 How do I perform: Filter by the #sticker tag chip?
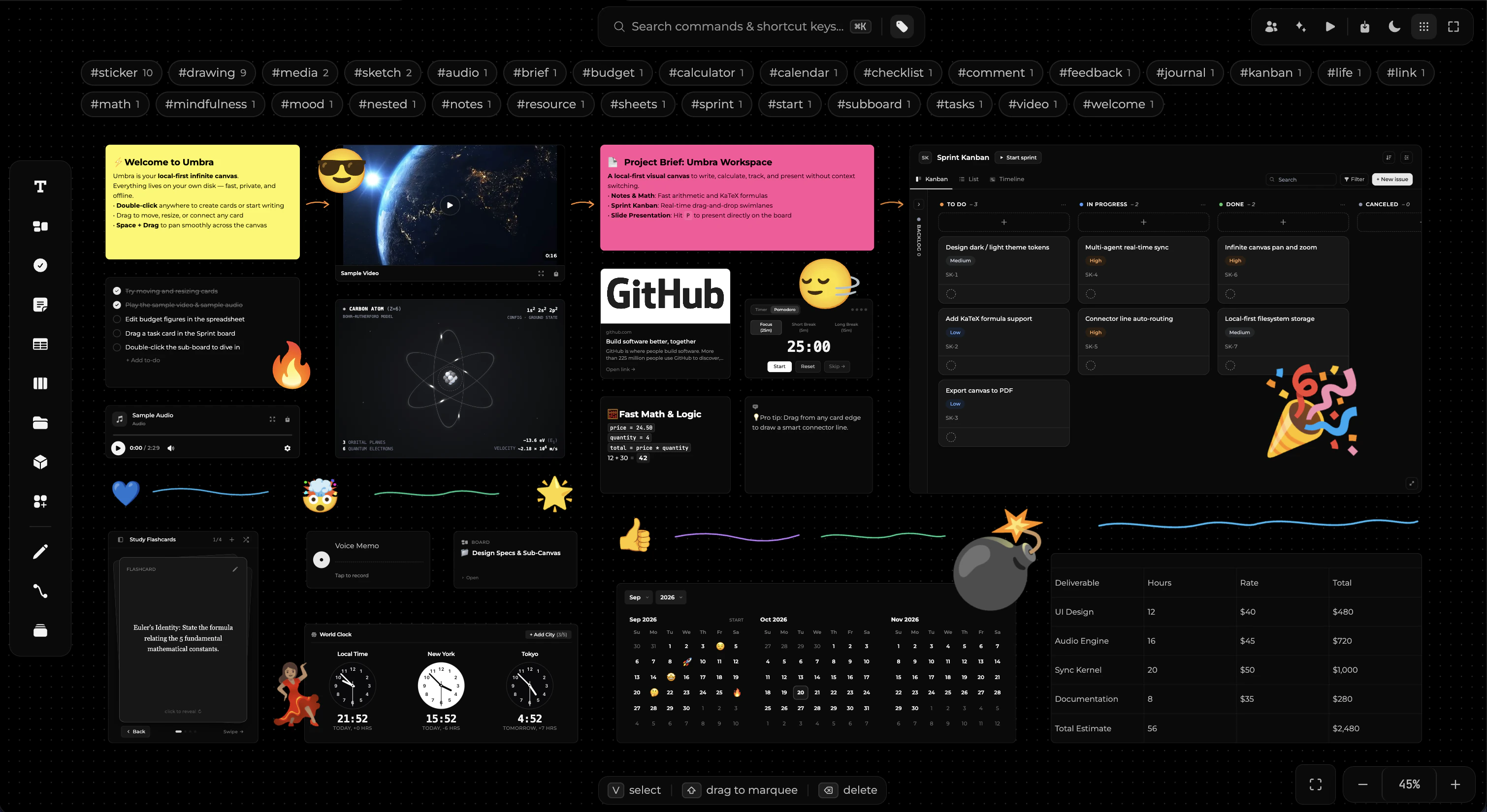pos(121,73)
